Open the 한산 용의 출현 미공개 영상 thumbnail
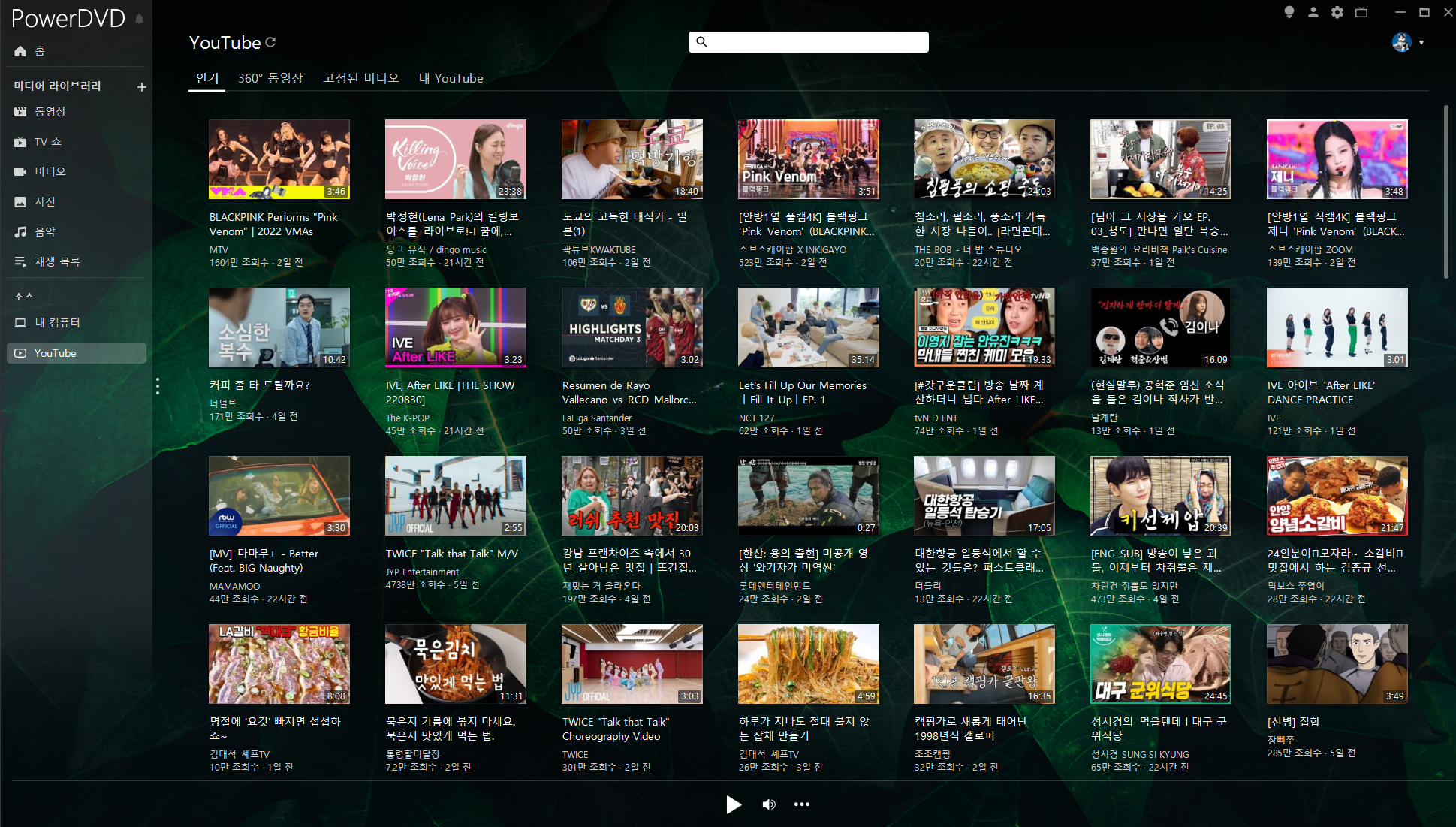The image size is (1456, 827). (809, 496)
